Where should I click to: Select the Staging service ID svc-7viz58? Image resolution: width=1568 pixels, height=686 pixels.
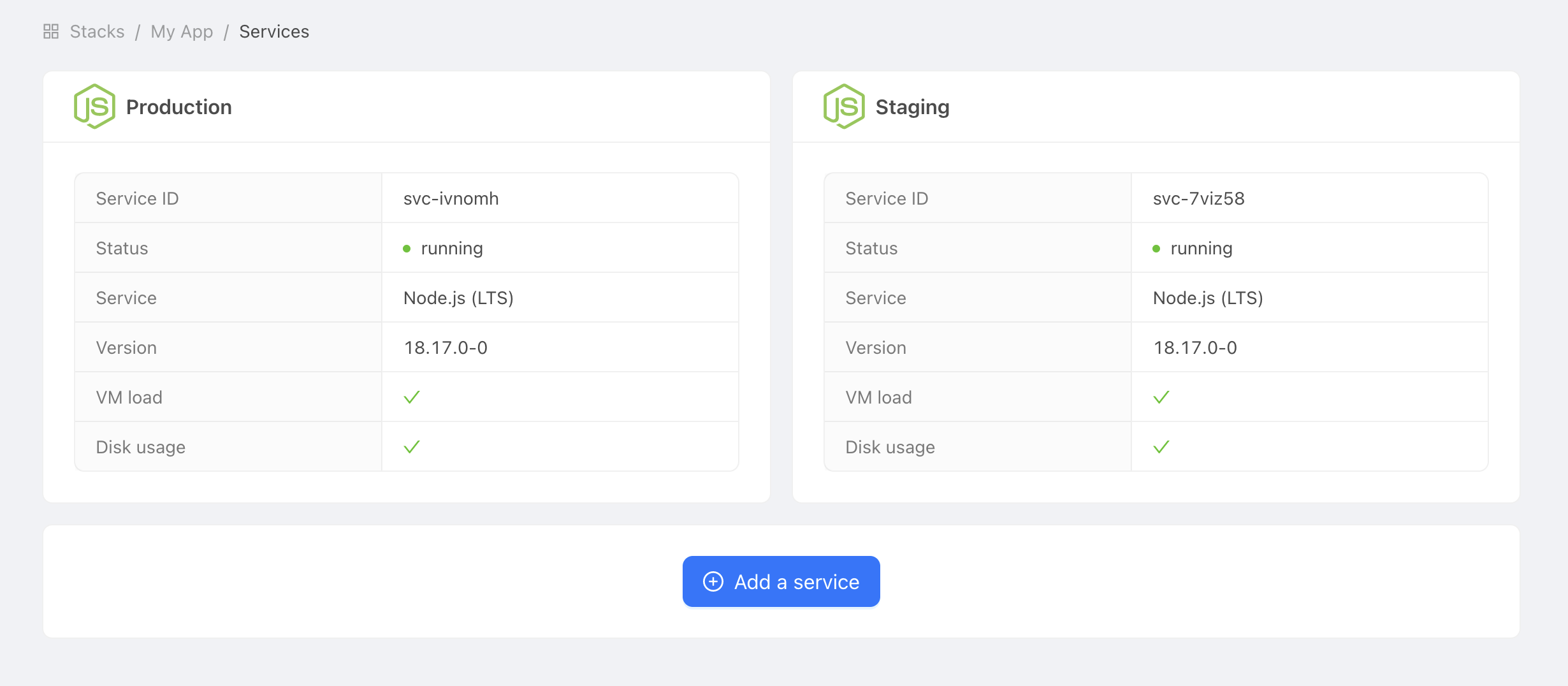pos(1198,198)
